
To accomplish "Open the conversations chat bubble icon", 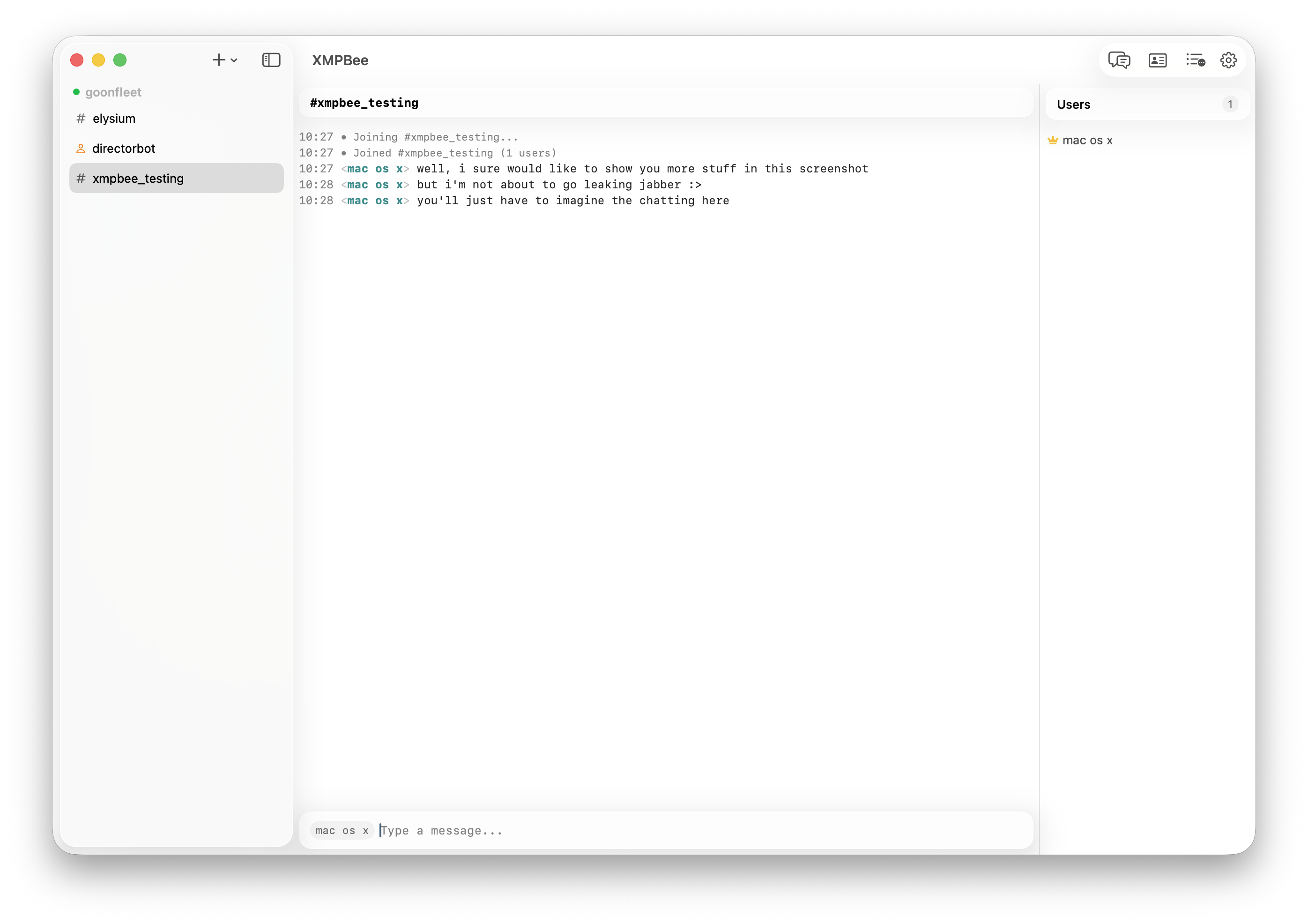I will pos(1119,60).
